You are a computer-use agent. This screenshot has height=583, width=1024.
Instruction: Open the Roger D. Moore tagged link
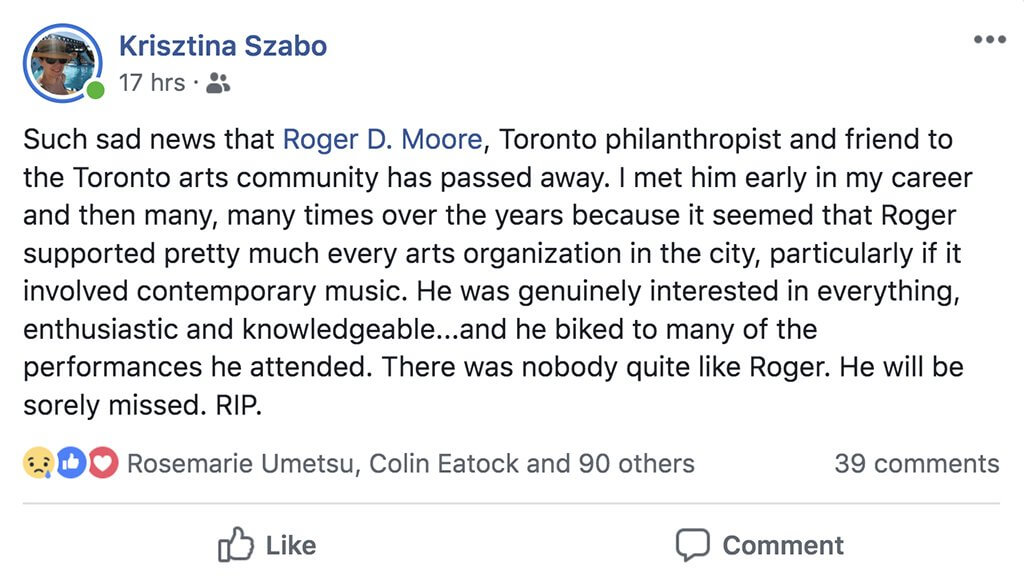click(x=382, y=139)
